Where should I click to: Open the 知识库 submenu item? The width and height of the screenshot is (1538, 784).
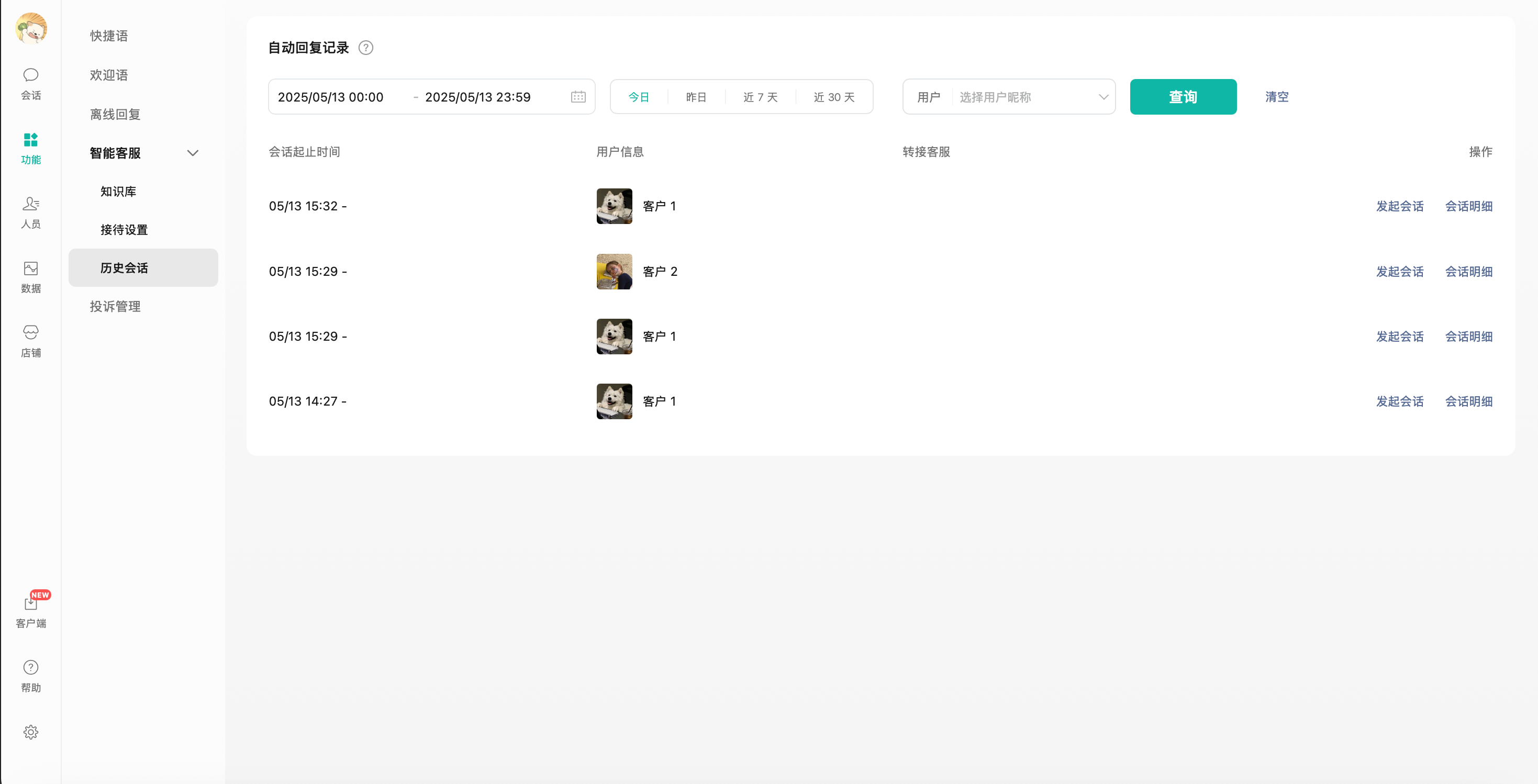118,192
